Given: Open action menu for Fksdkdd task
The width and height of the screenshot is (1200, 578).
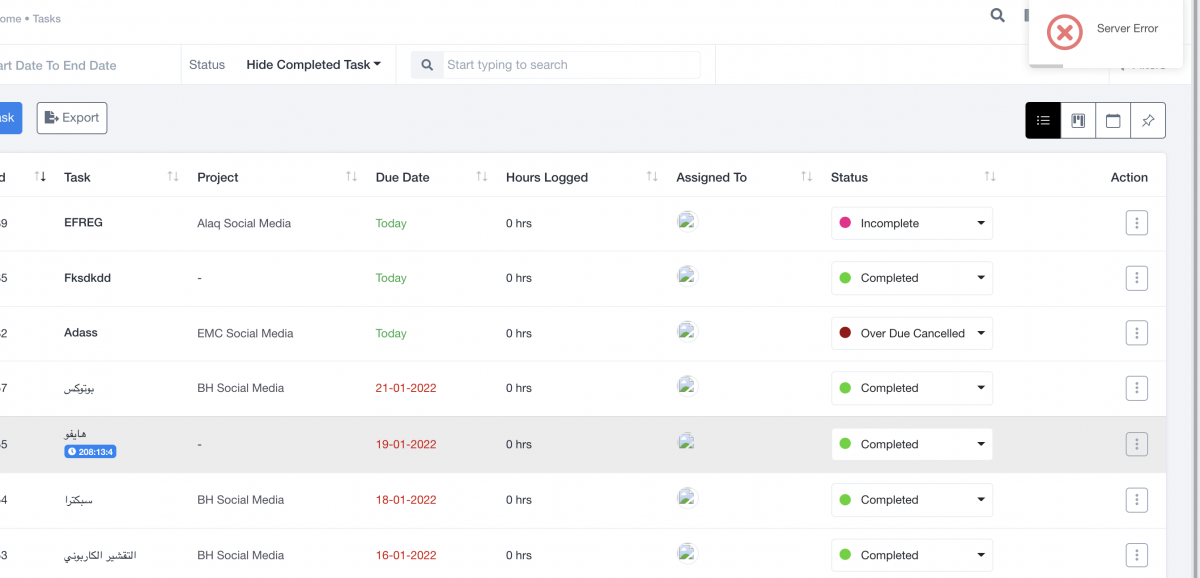Looking at the screenshot, I should click(1136, 278).
